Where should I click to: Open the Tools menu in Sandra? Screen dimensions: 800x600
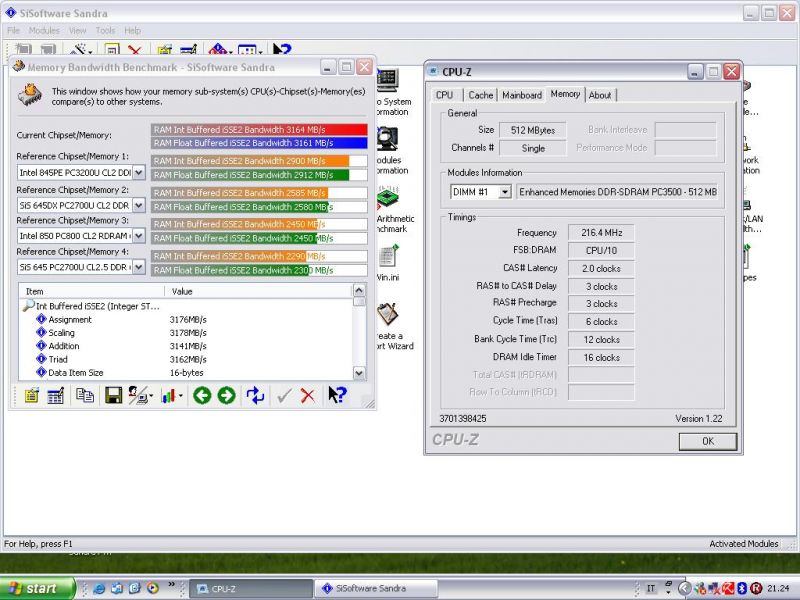coord(106,31)
